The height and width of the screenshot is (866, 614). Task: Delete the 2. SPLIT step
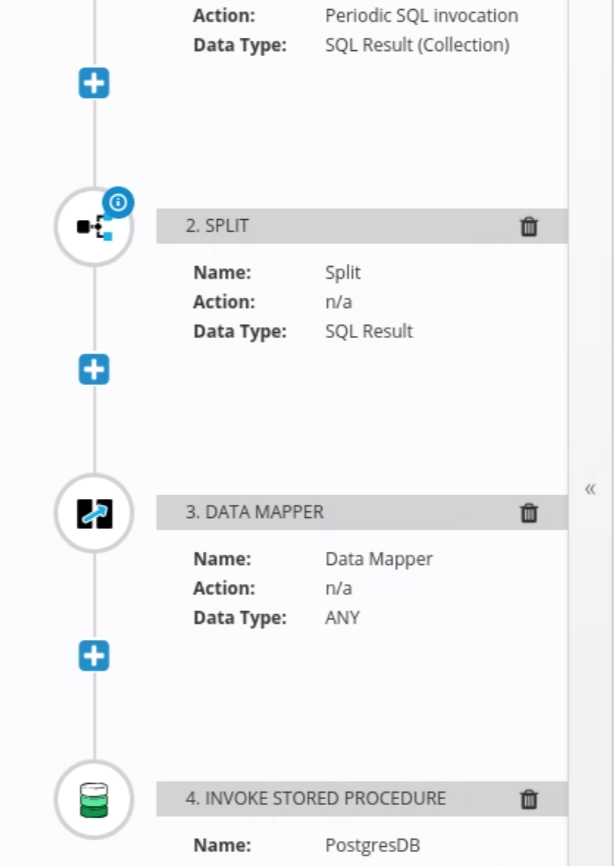pyautogui.click(x=529, y=226)
